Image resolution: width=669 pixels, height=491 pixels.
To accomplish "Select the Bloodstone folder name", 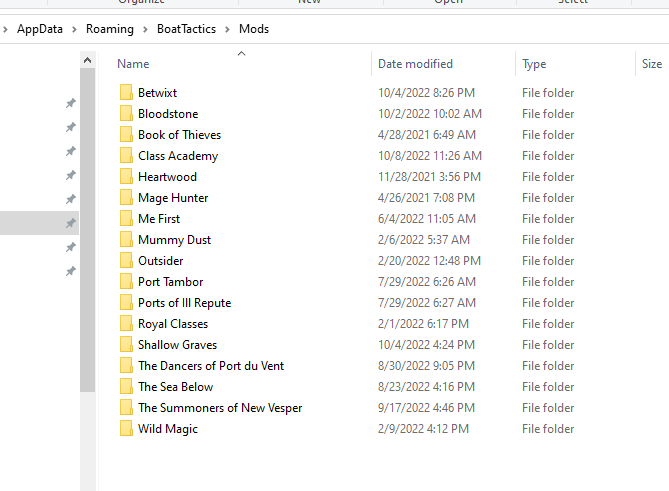I will tap(168, 114).
